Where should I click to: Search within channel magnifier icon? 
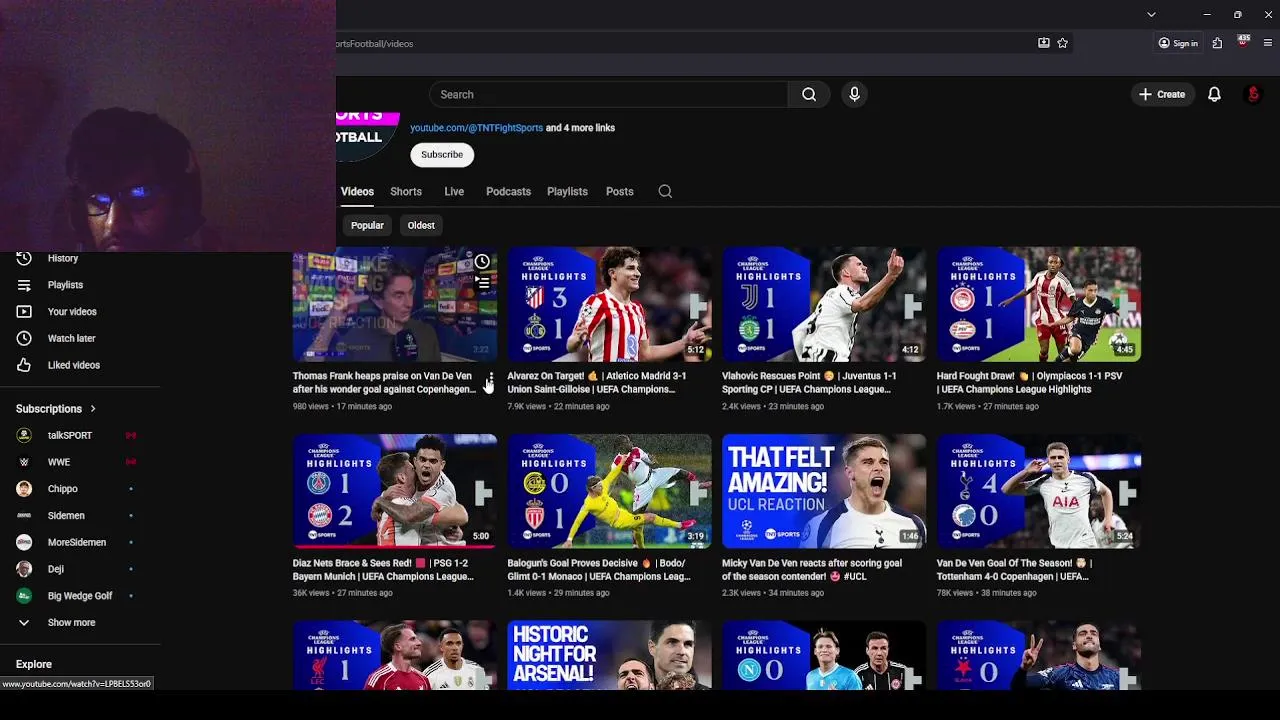665,191
